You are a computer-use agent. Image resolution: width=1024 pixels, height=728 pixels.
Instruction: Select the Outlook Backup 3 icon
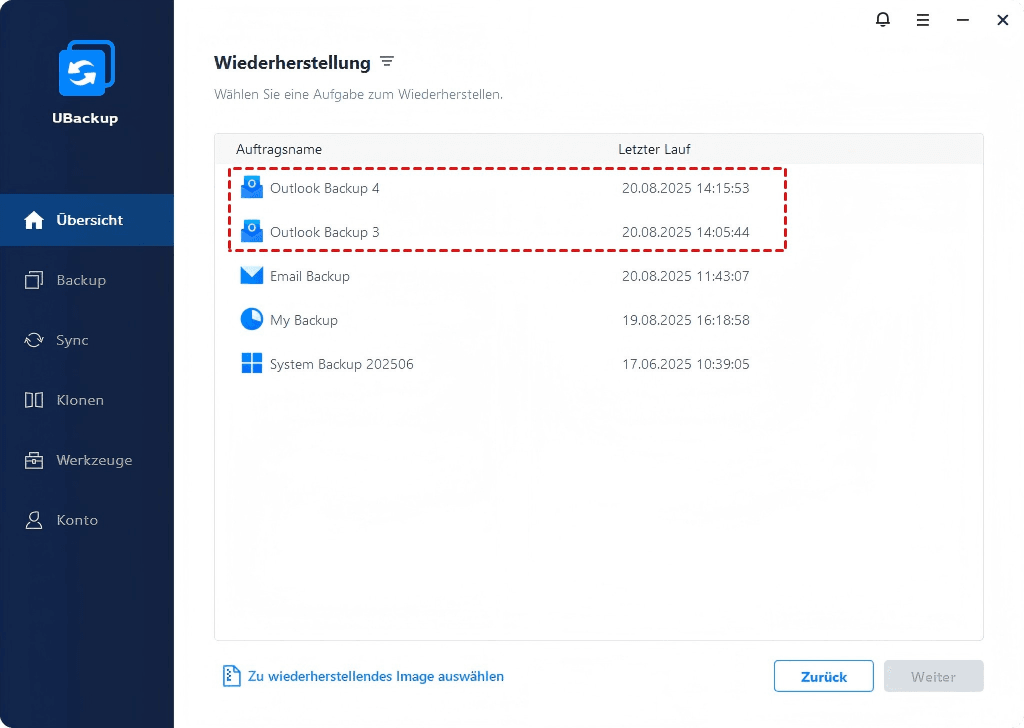coord(251,232)
